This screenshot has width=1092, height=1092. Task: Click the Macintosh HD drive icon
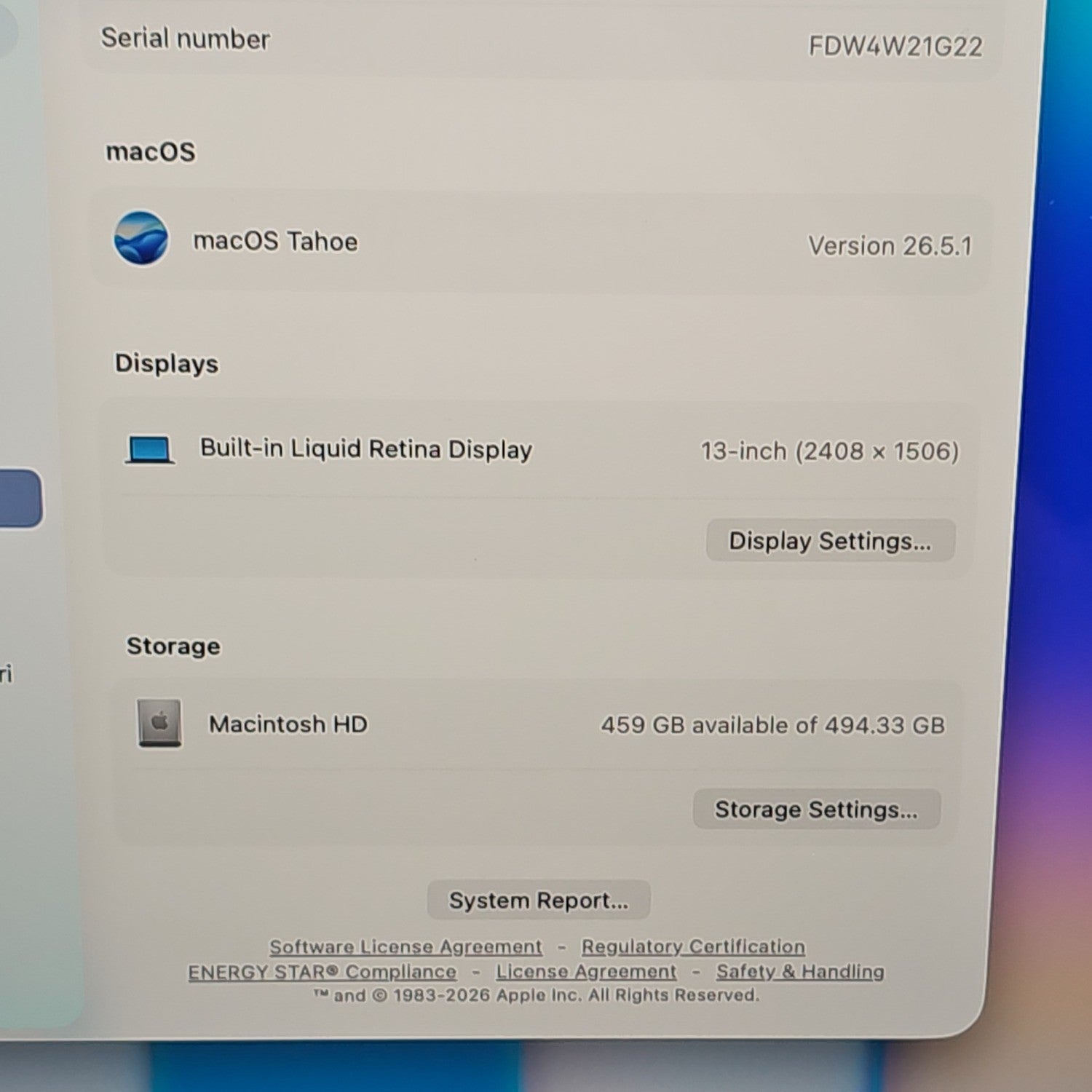tap(159, 723)
